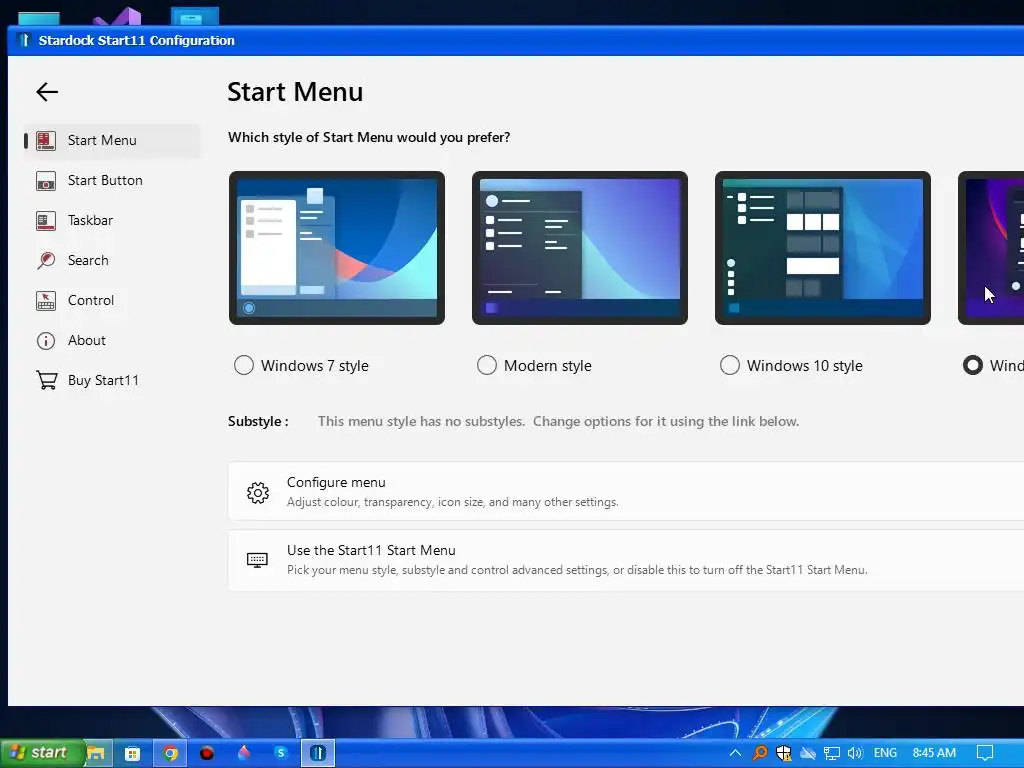Open the Control sidebar section
This screenshot has height=768, width=1024.
(x=112, y=300)
